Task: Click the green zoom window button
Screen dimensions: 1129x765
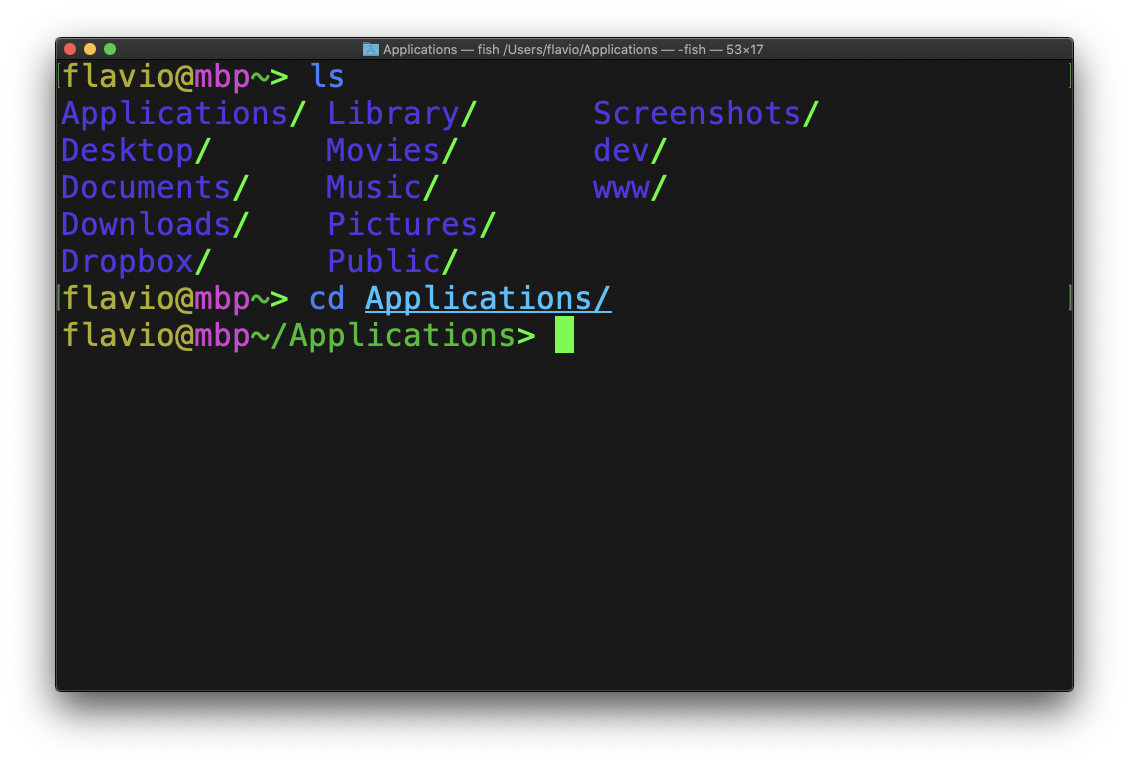Action: pos(110,49)
